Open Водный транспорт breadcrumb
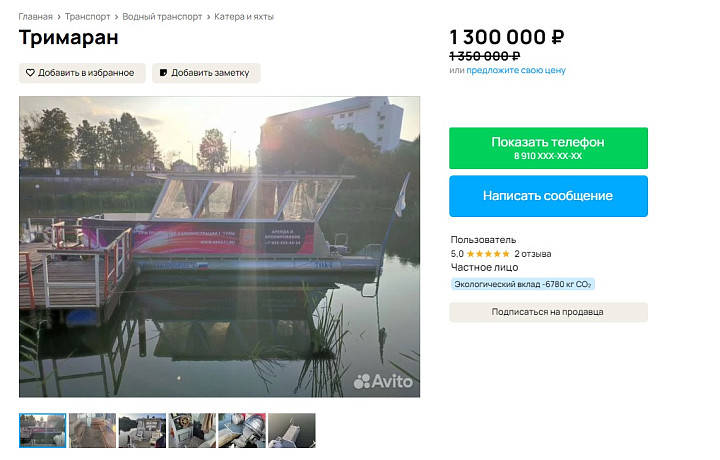This screenshot has height=460, width=720. 162,17
